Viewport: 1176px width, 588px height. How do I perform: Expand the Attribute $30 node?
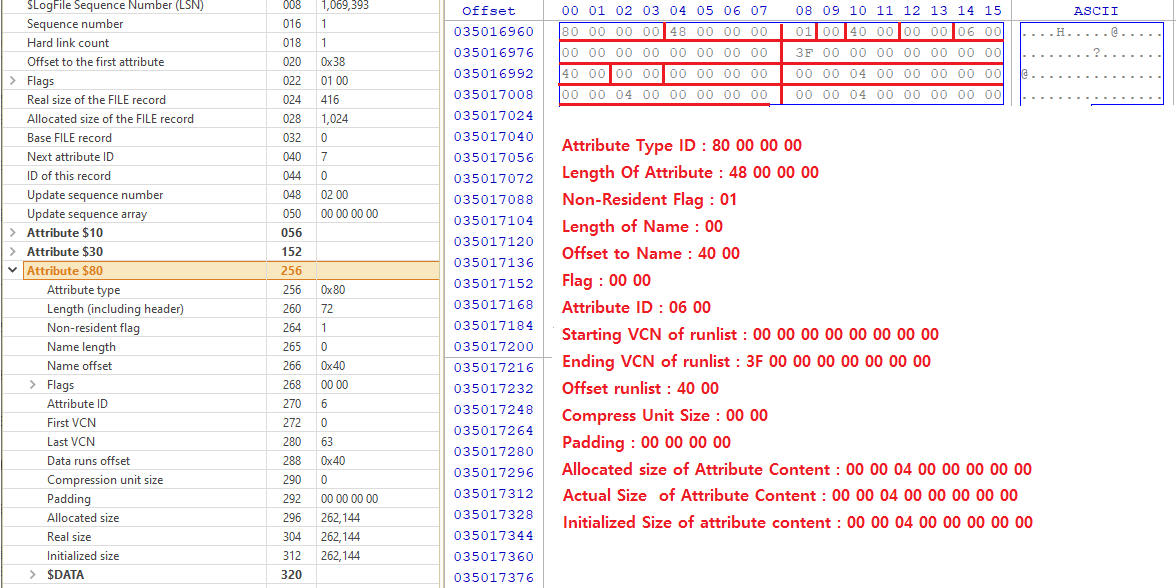12,252
